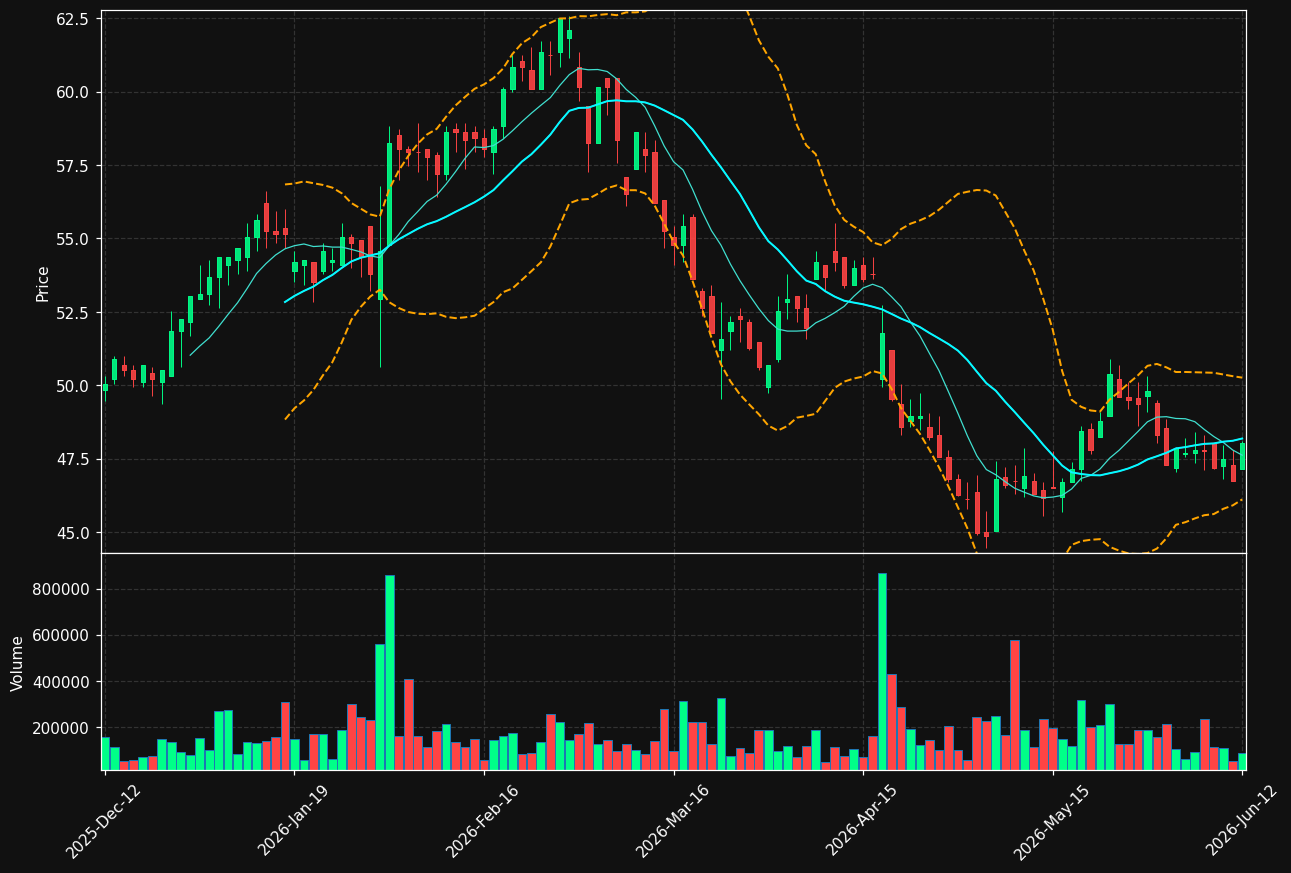Viewport: 1291px width, 873px height.
Task: Click the 400000 volume axis label
Action: tap(62, 682)
